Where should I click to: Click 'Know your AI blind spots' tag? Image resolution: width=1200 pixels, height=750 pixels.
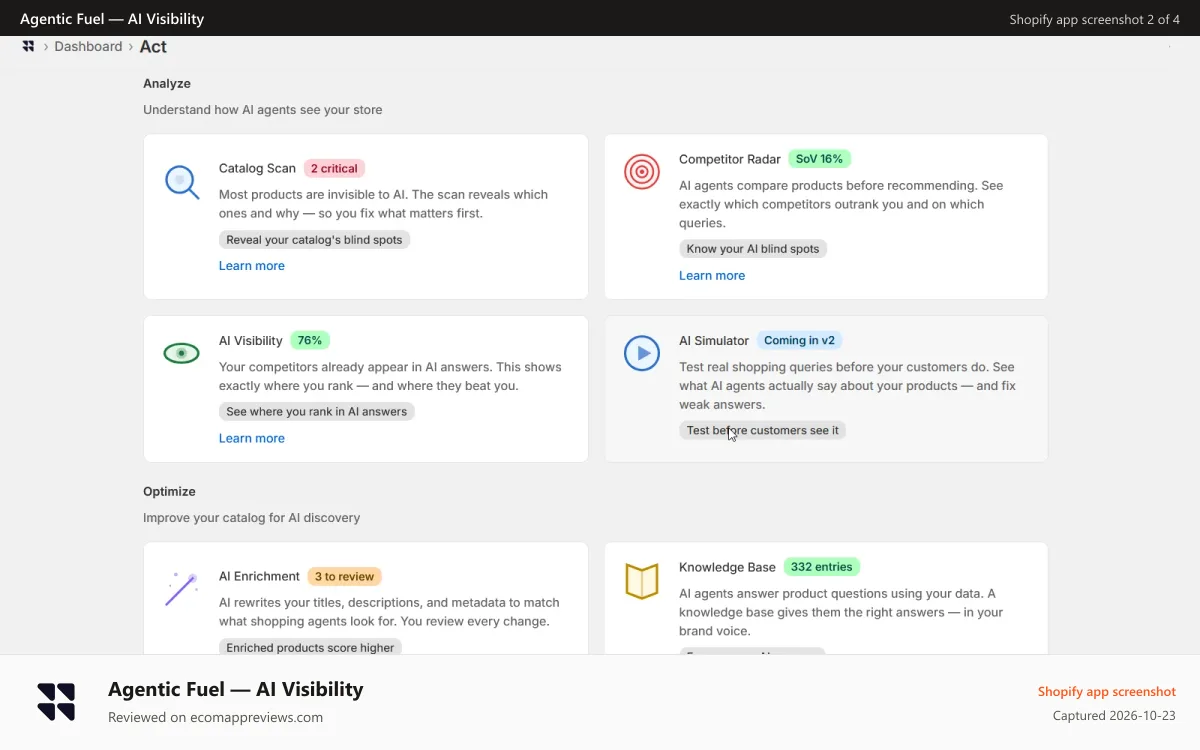(x=753, y=249)
